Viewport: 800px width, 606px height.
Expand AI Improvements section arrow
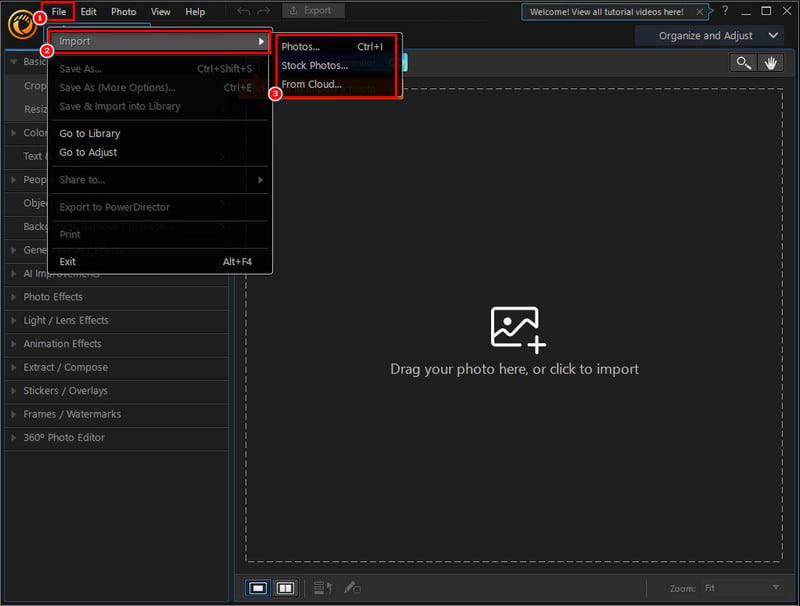coord(14,273)
